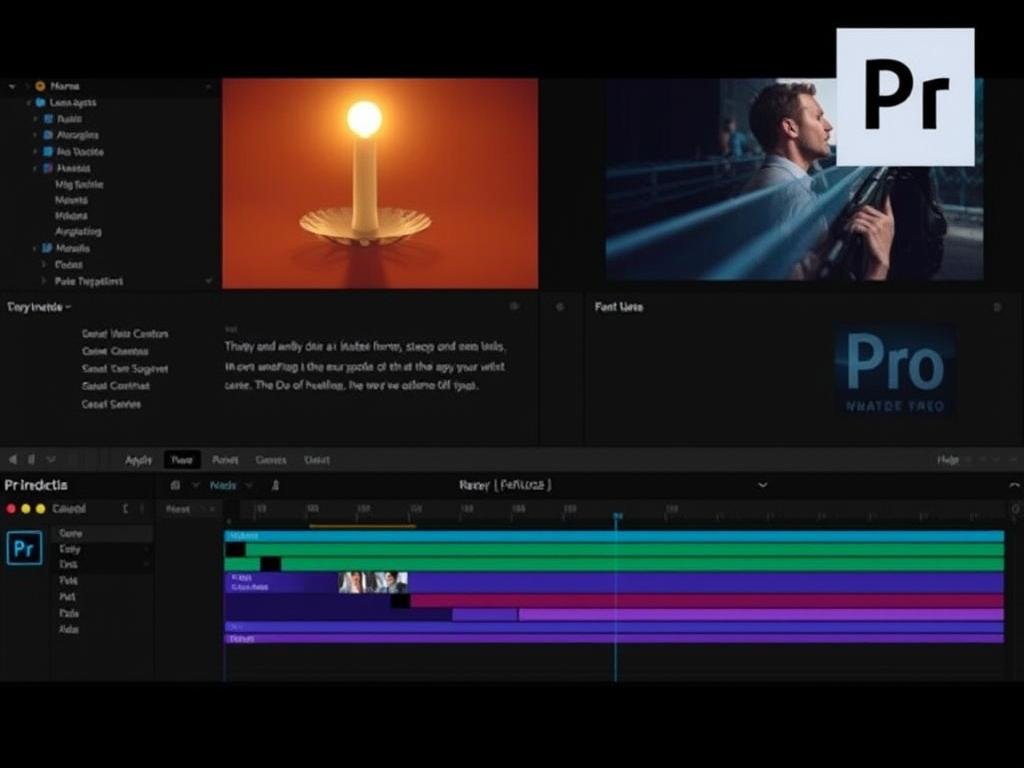Click the second yellow dot control

point(40,509)
